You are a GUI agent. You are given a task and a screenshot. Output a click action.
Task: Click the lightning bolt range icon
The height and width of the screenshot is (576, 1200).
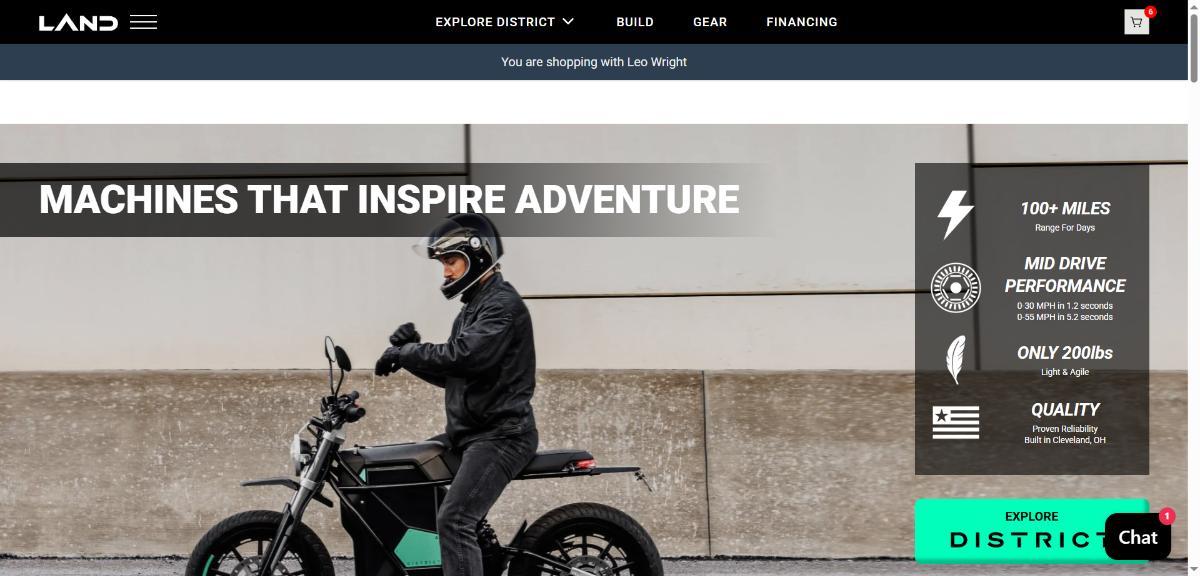[955, 214]
